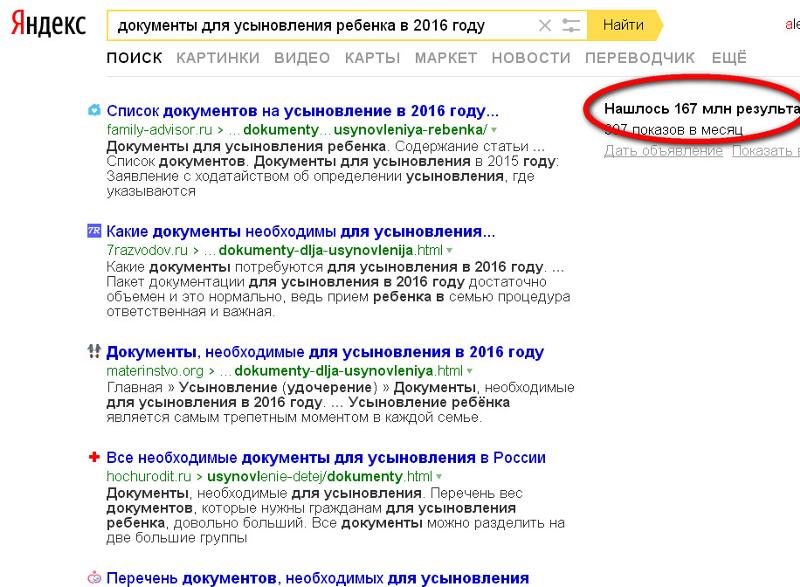Viewport: 800px width, 587px height.
Task: Click snippet text 'две большие группы'
Action: (x=177, y=538)
